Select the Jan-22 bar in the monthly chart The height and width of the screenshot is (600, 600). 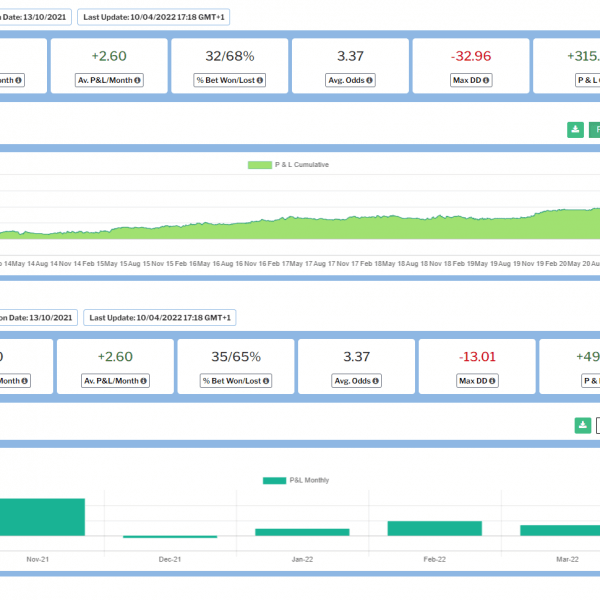302,532
